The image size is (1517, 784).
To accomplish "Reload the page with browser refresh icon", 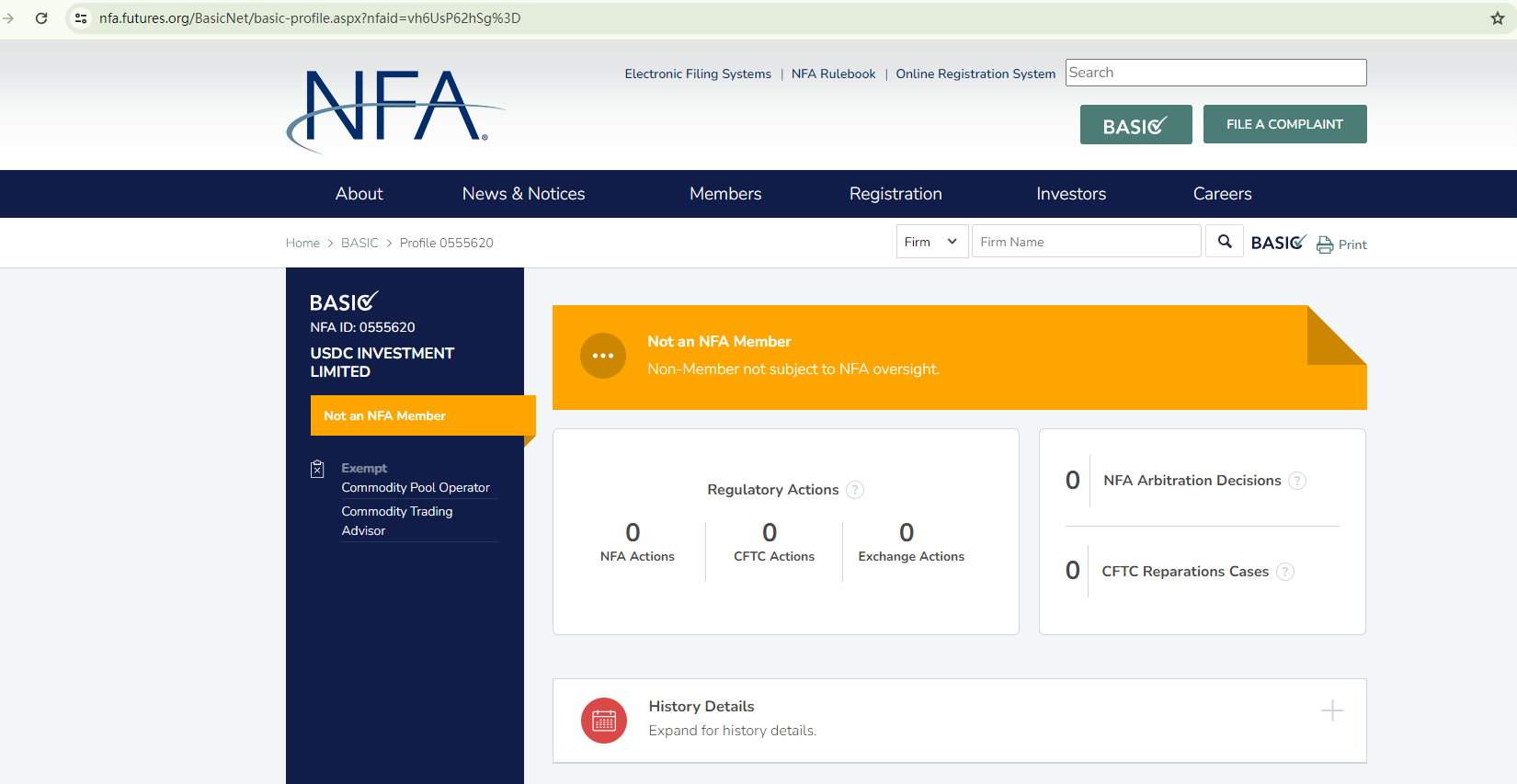I will (41, 18).
